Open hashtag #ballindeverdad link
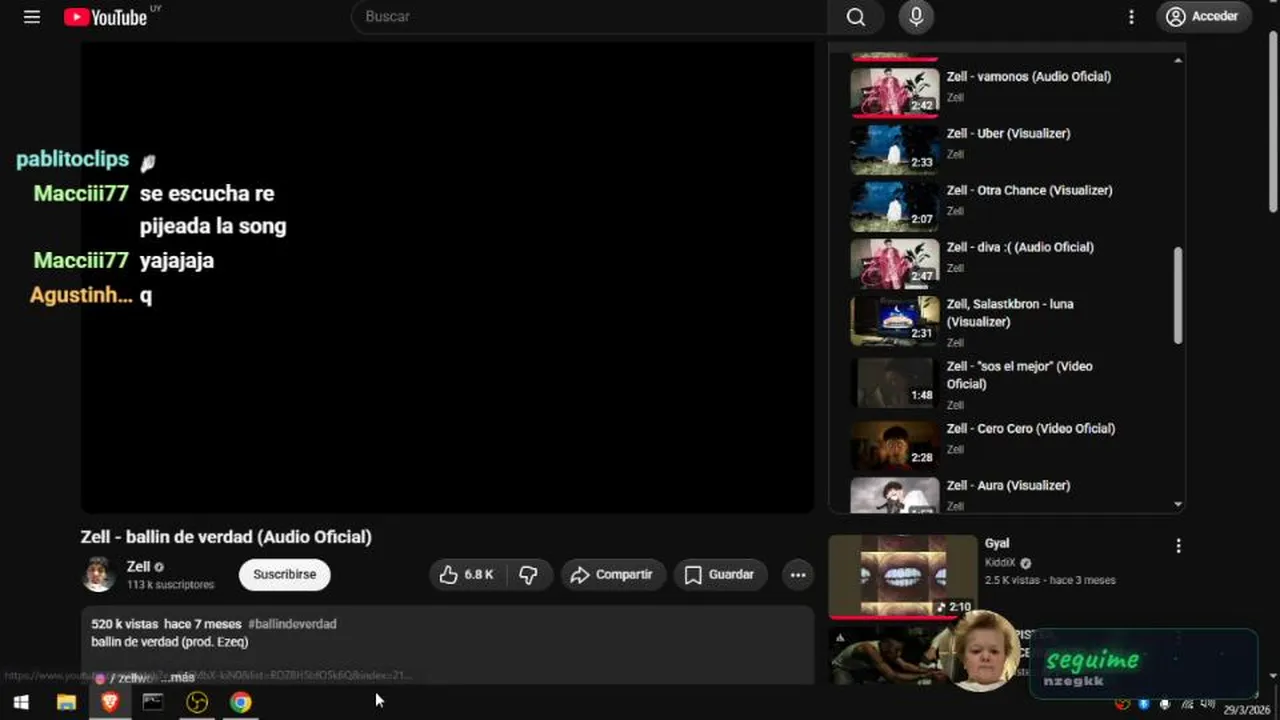This screenshot has width=1280, height=720. coord(292,624)
